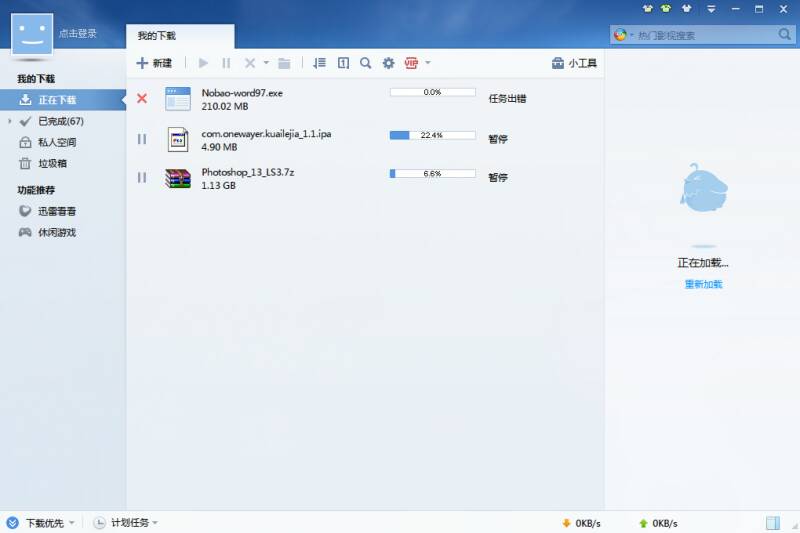The height and width of the screenshot is (533, 800).
Task: Click pause icon for com.onewayer.kuailejia_1.1.ipa
Action: (142, 139)
